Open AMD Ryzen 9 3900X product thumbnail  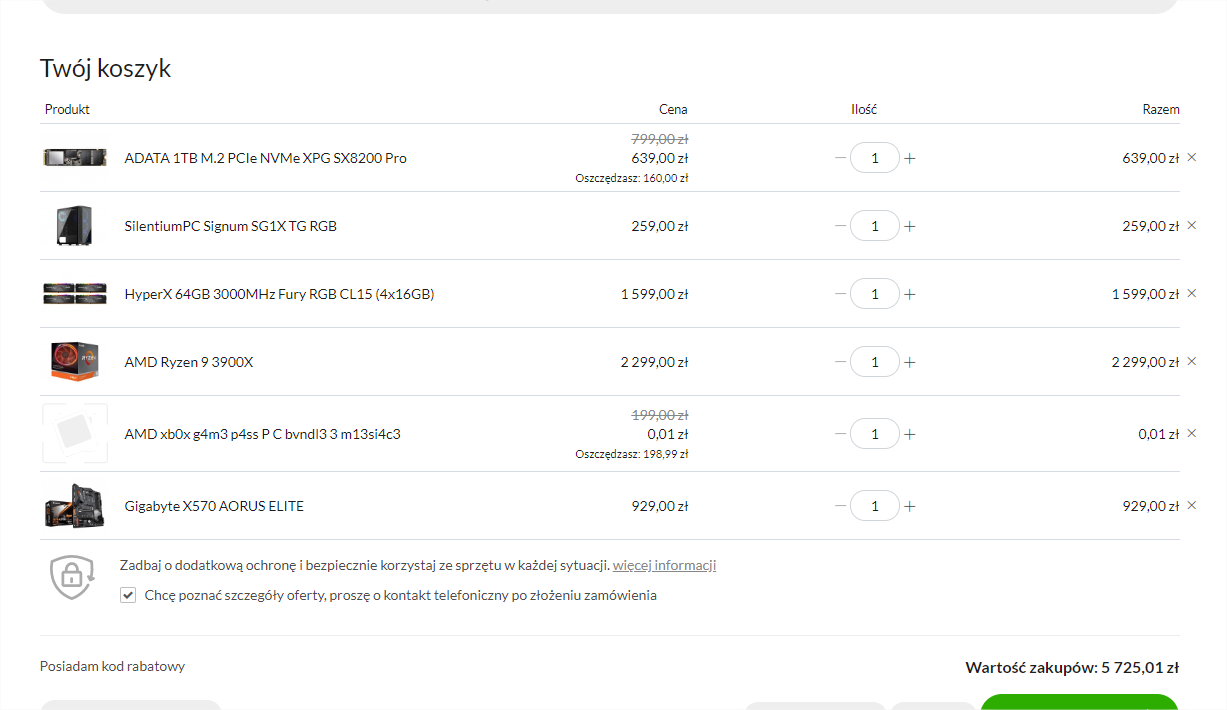coord(75,361)
